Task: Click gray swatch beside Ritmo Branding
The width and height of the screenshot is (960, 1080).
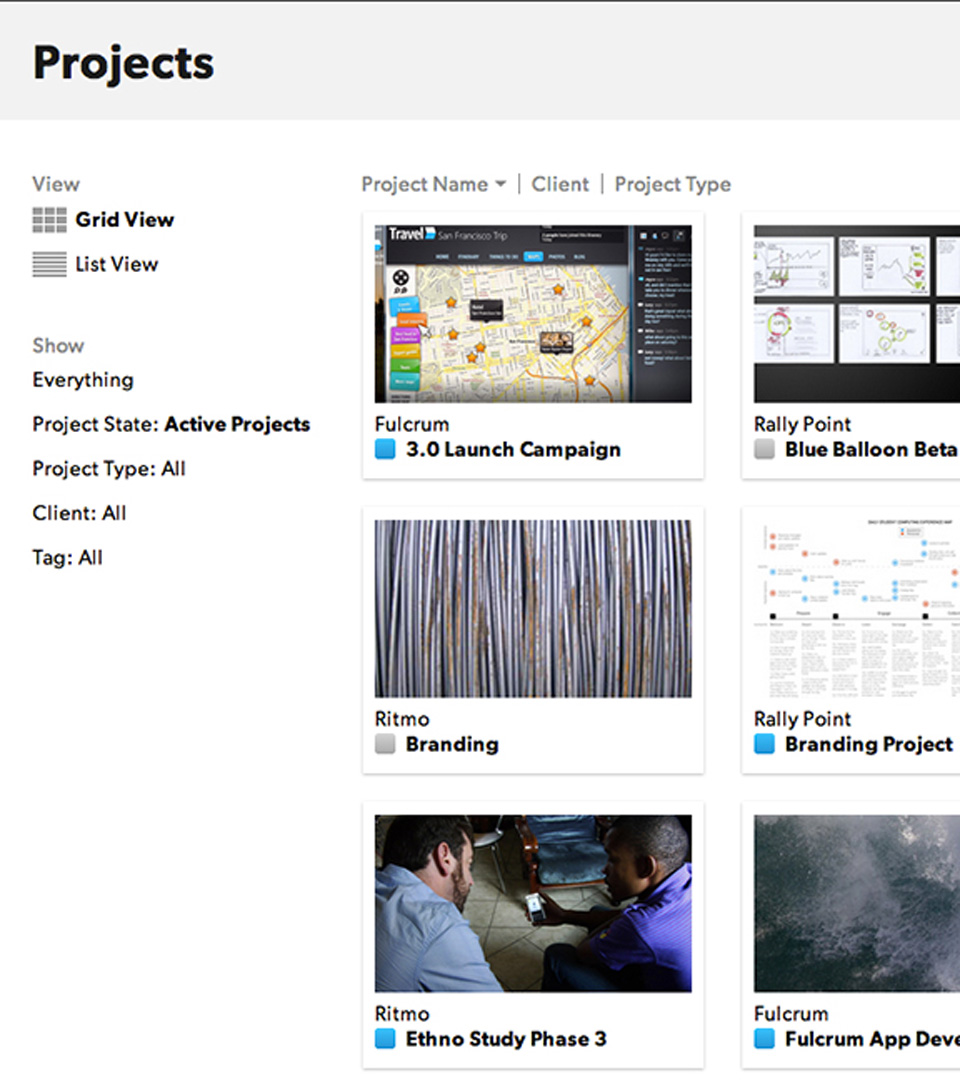Action: click(x=385, y=744)
